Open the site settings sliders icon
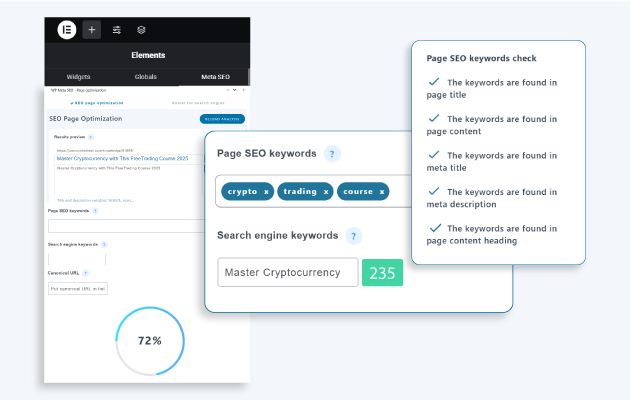Screen dimensions: 630x400 117,30
